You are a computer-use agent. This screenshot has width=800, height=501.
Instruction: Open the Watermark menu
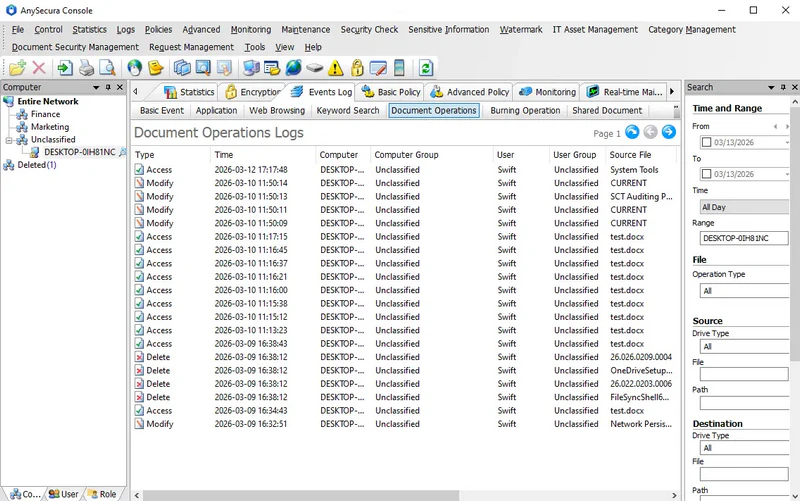(x=521, y=30)
